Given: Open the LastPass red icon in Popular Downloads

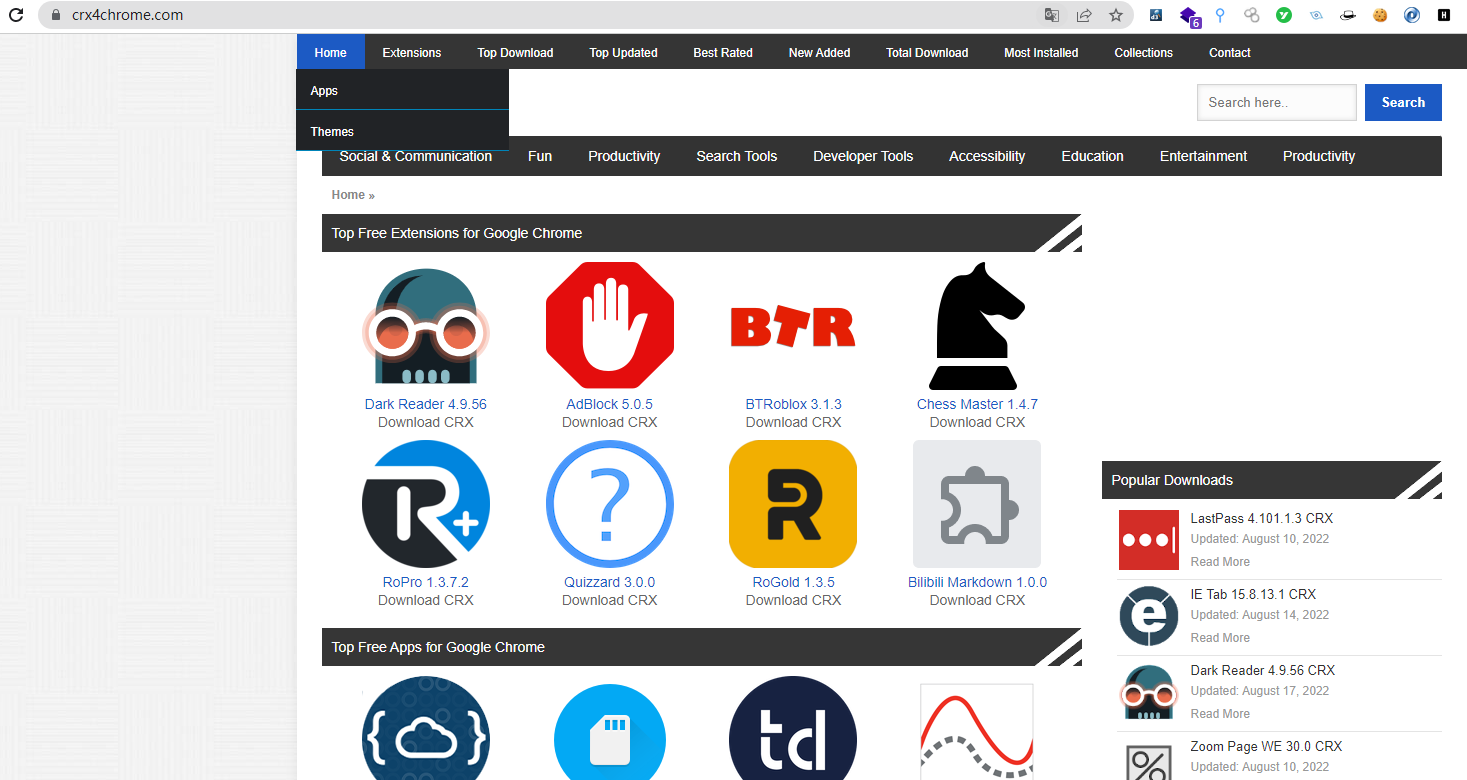Looking at the screenshot, I should click(x=1149, y=540).
